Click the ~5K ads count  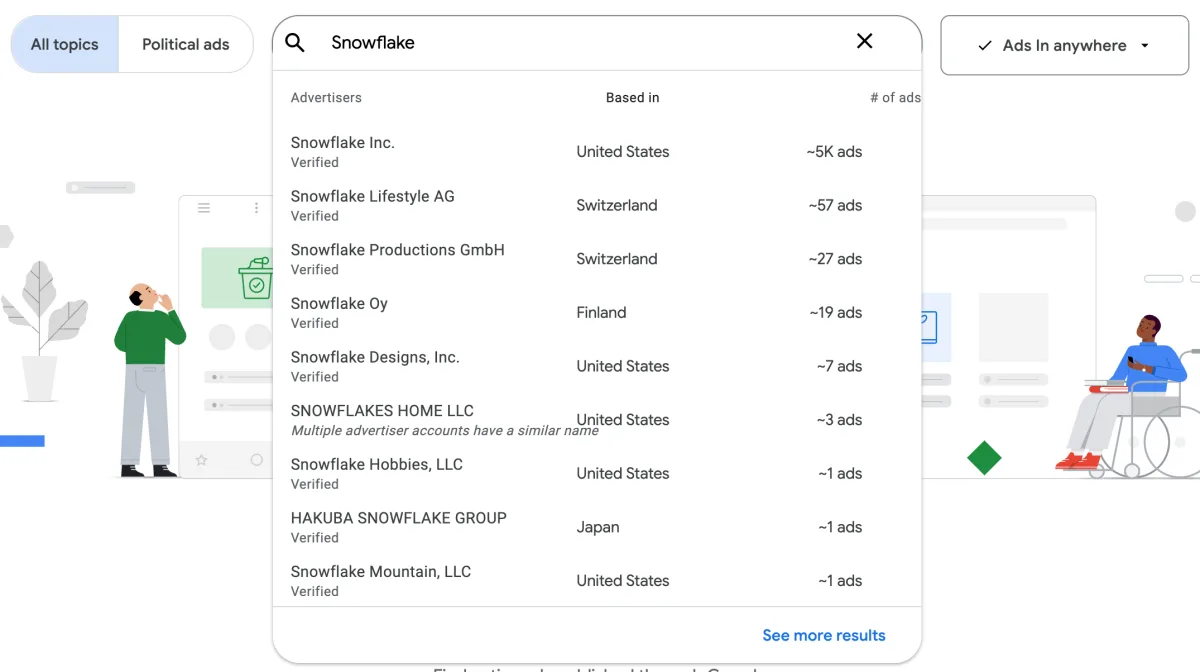(x=834, y=152)
